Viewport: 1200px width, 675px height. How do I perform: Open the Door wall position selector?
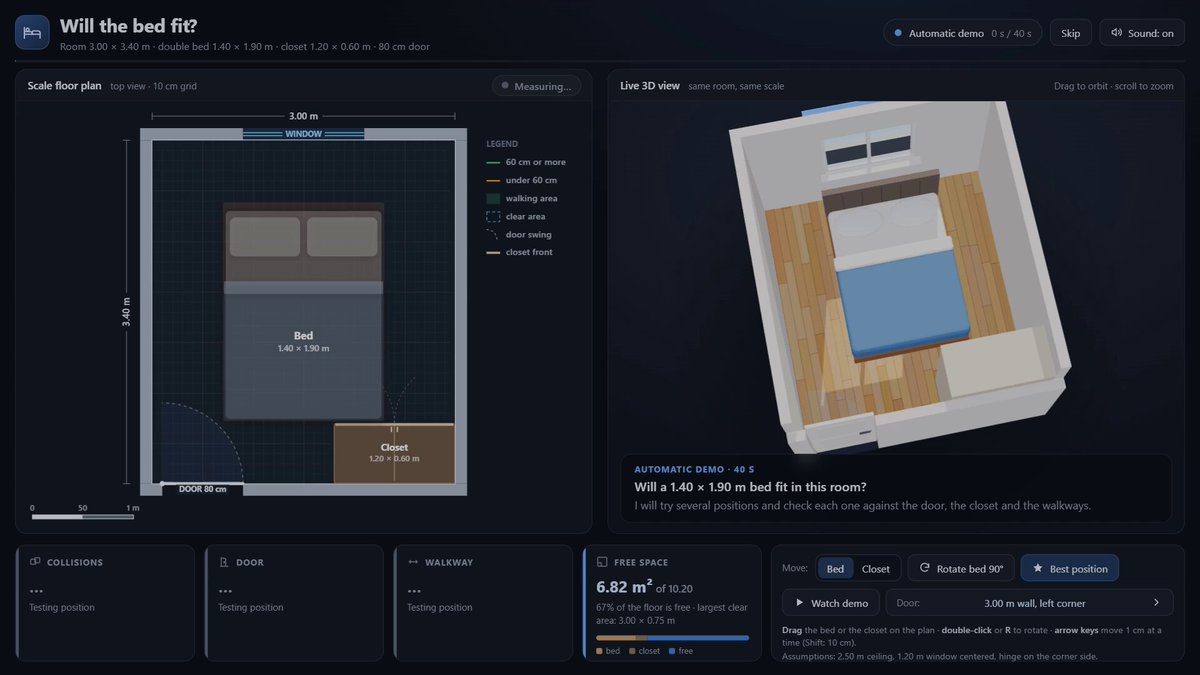pos(1030,603)
